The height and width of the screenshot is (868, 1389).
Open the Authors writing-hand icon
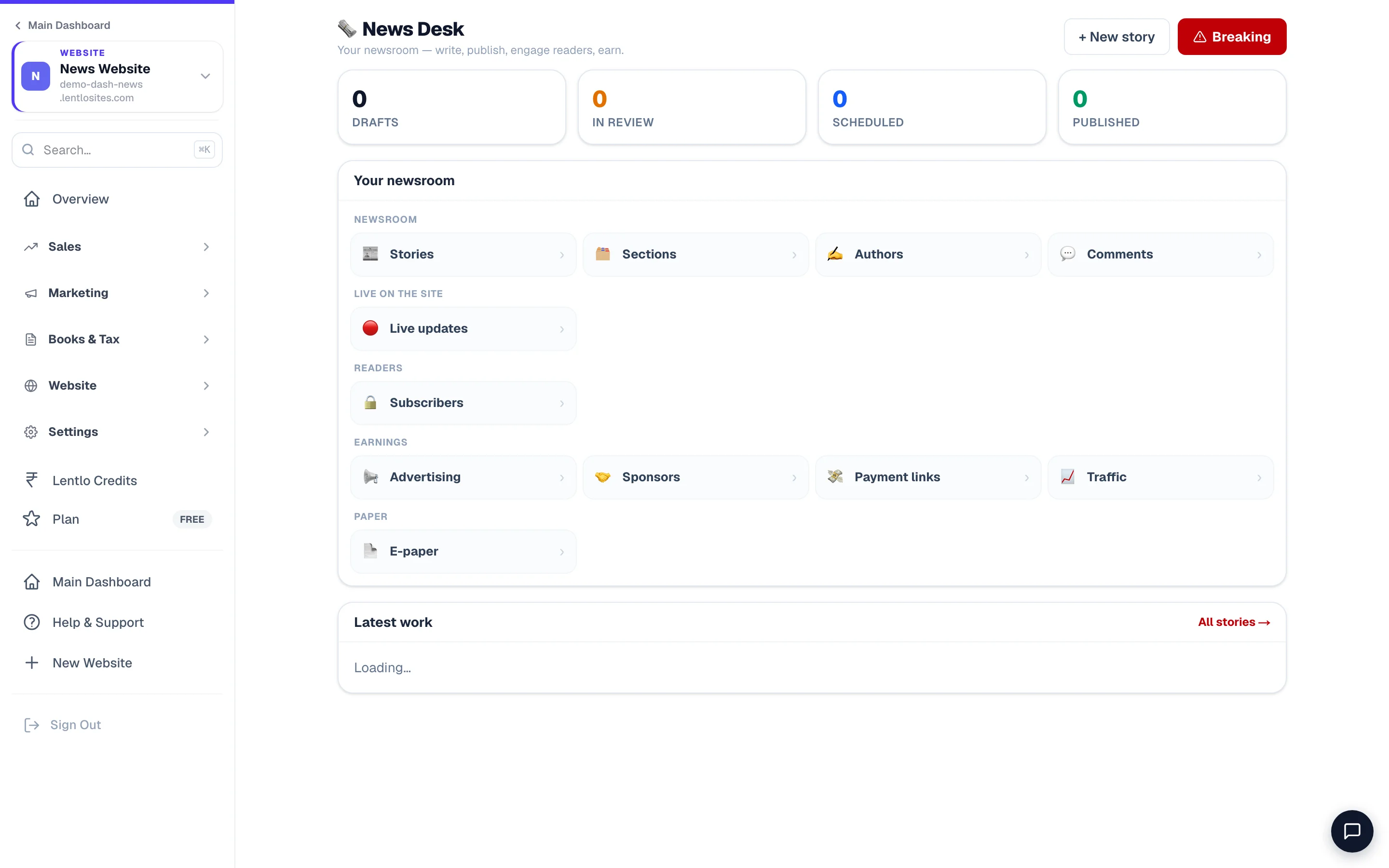(x=835, y=254)
